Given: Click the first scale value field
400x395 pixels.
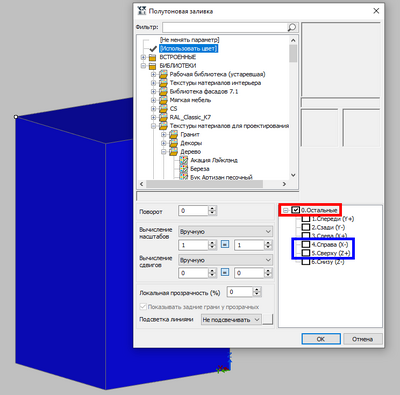Looking at the screenshot, I should pos(194,245).
